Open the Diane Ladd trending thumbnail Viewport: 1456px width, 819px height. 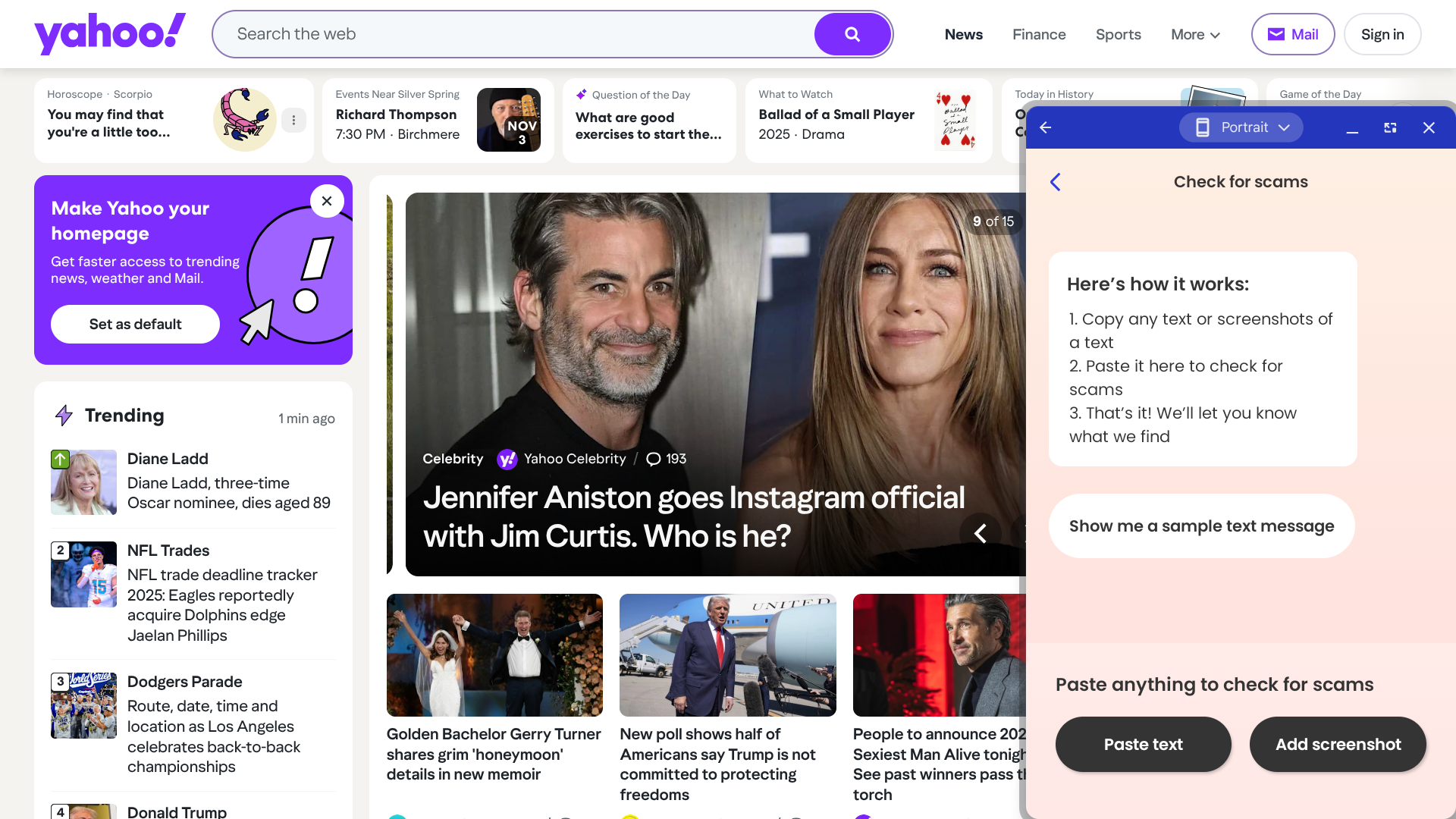pos(83,482)
